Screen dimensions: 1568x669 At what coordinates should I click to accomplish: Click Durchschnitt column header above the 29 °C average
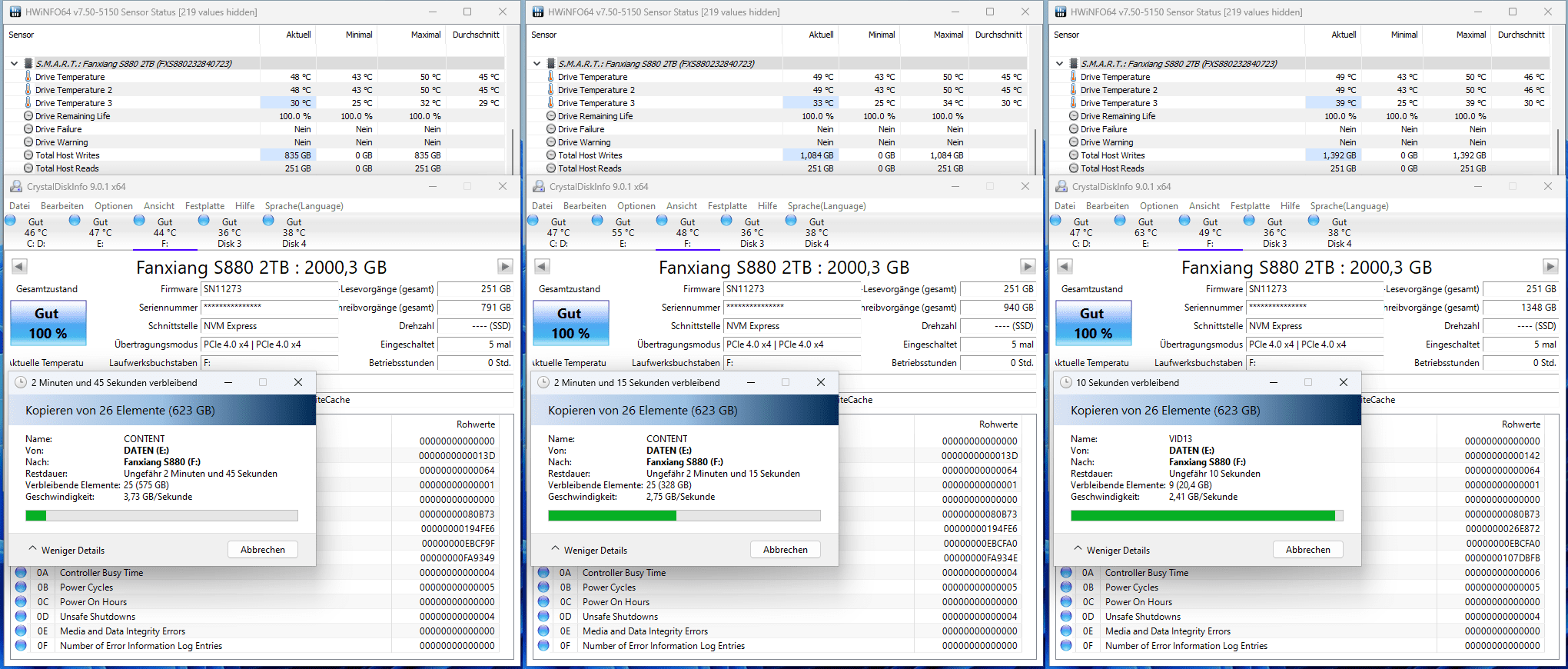(476, 35)
